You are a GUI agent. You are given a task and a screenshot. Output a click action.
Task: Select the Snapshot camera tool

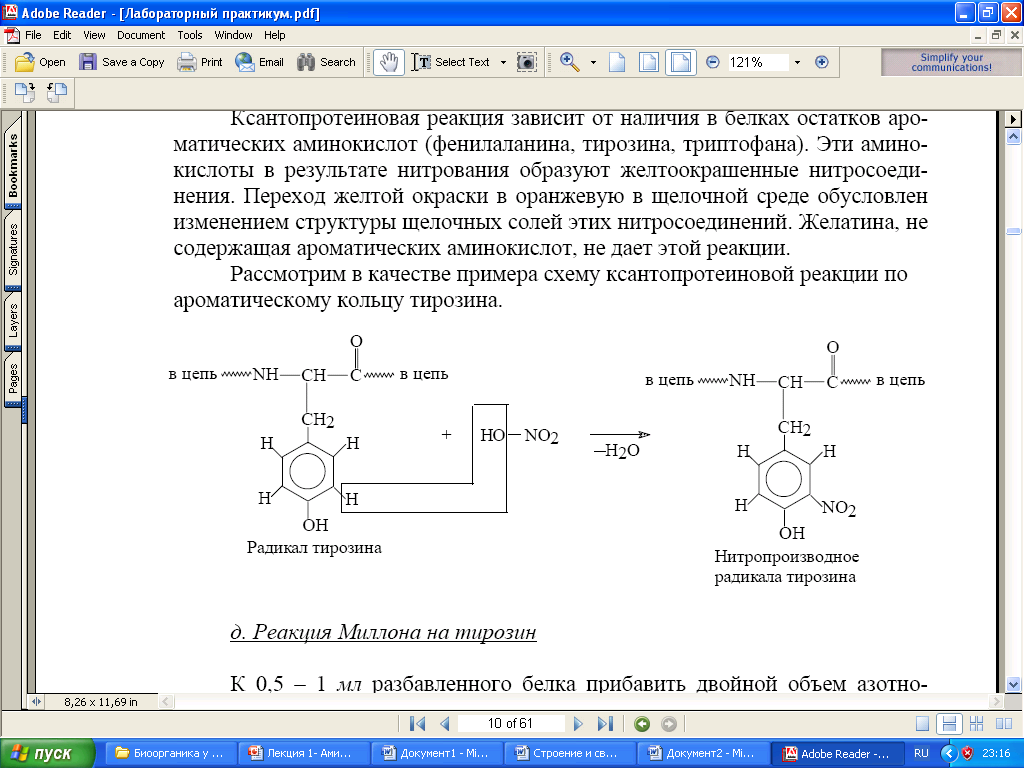point(526,62)
